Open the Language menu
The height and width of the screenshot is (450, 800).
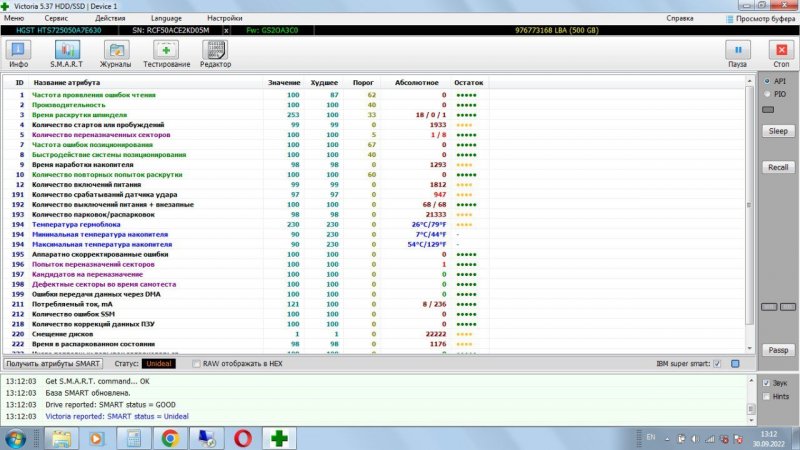(x=167, y=18)
